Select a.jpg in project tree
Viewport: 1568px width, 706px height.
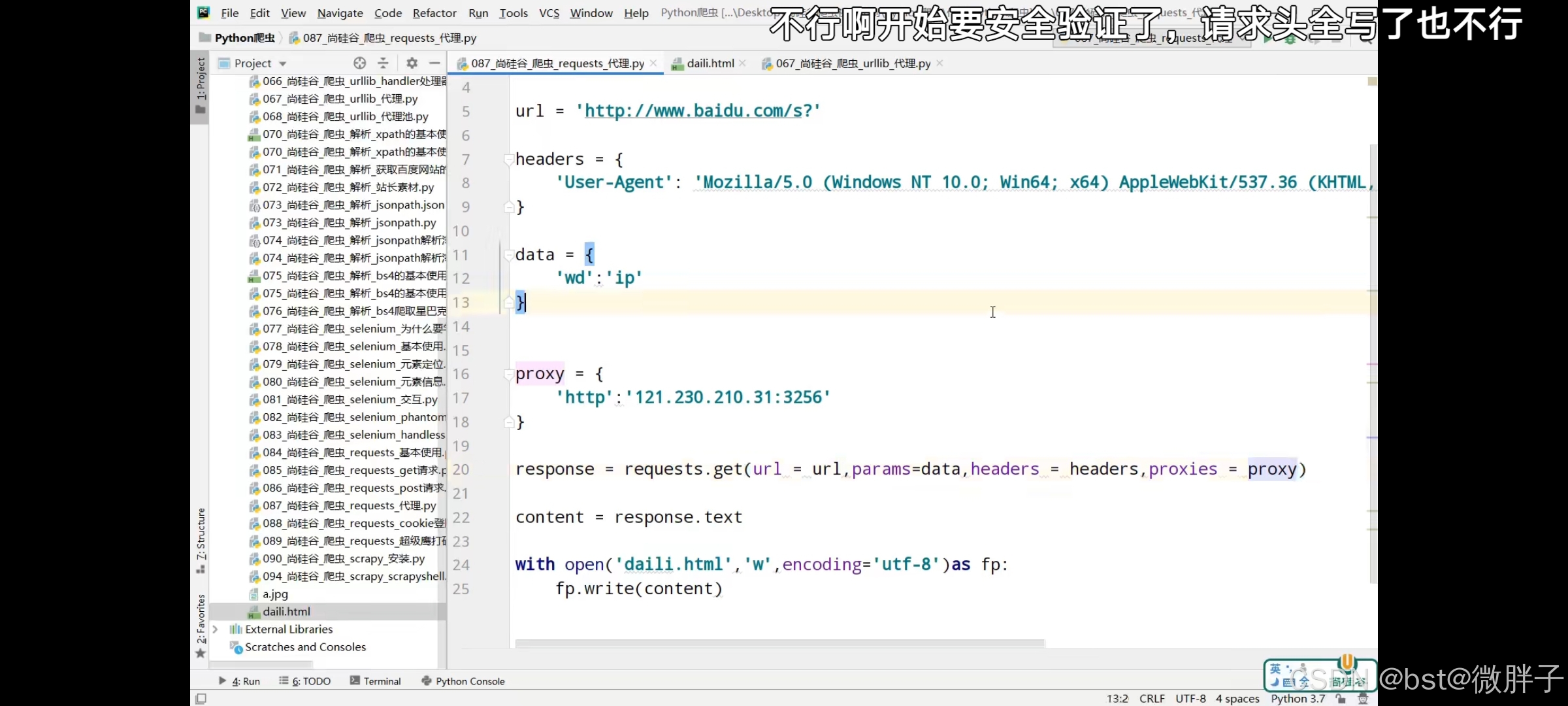[x=269, y=594]
